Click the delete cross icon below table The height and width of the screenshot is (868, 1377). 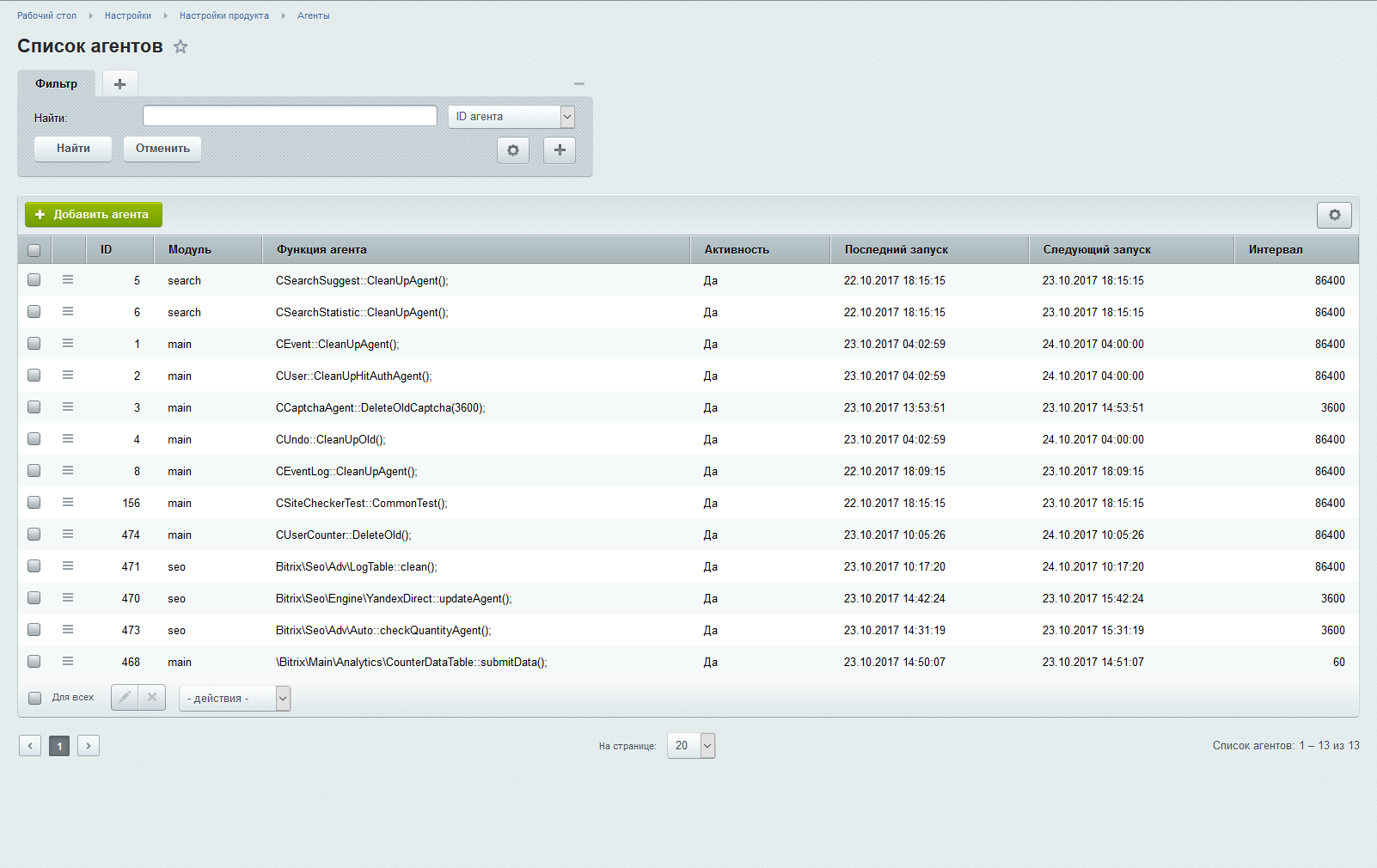(152, 698)
